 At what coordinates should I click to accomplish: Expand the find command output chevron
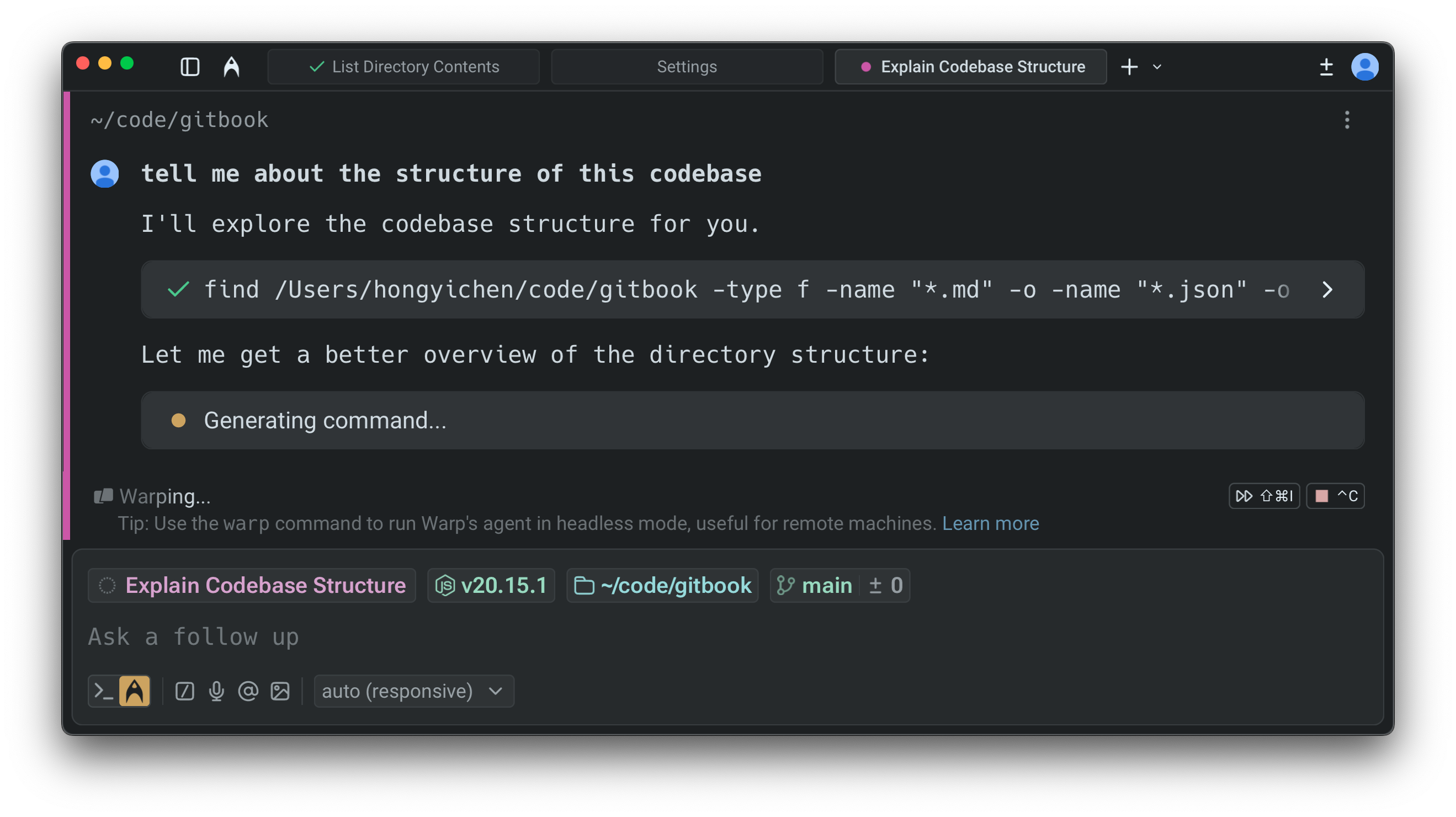click(1327, 289)
